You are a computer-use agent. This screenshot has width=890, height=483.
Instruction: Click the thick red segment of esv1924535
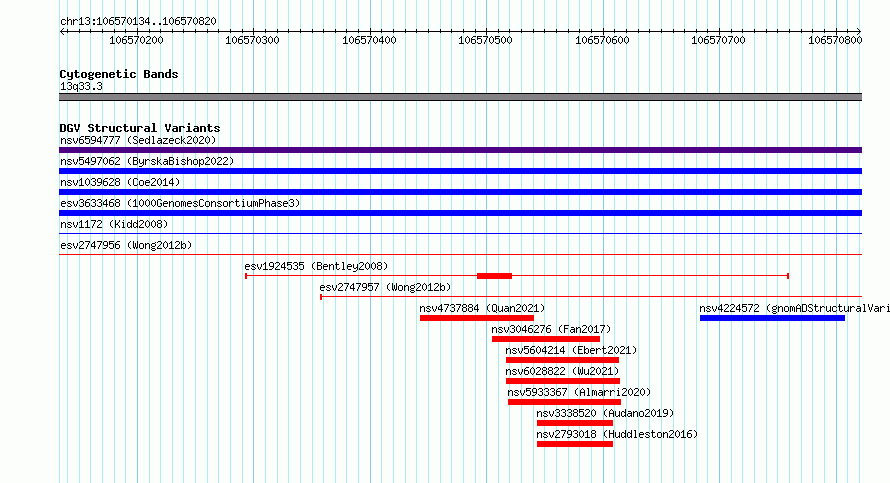pyautogui.click(x=494, y=276)
